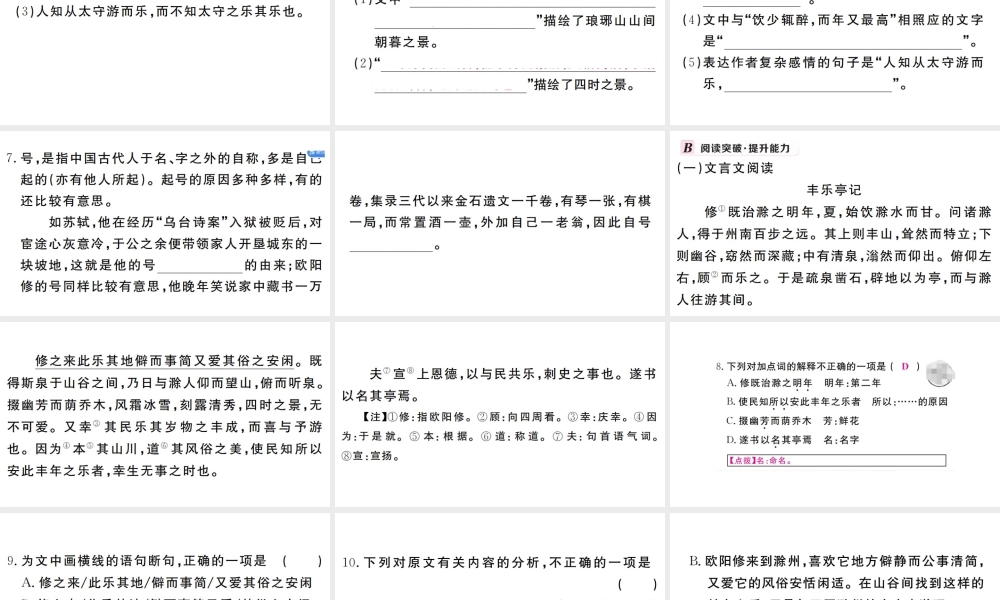Click option C. 掇幽芳而荫乔木

793,421
